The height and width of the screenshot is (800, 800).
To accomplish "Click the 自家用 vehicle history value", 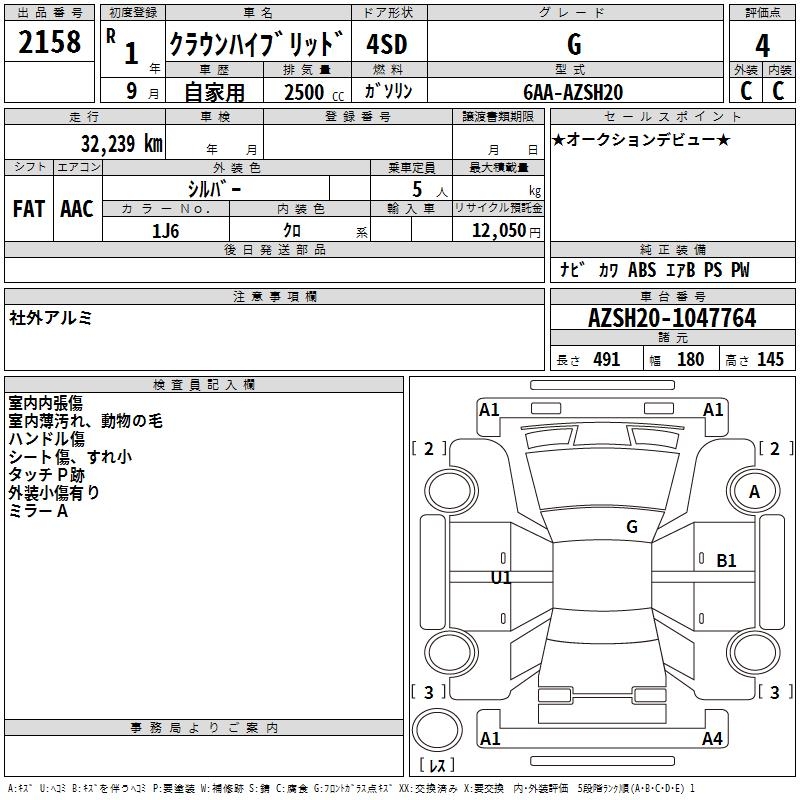I will tap(214, 92).
